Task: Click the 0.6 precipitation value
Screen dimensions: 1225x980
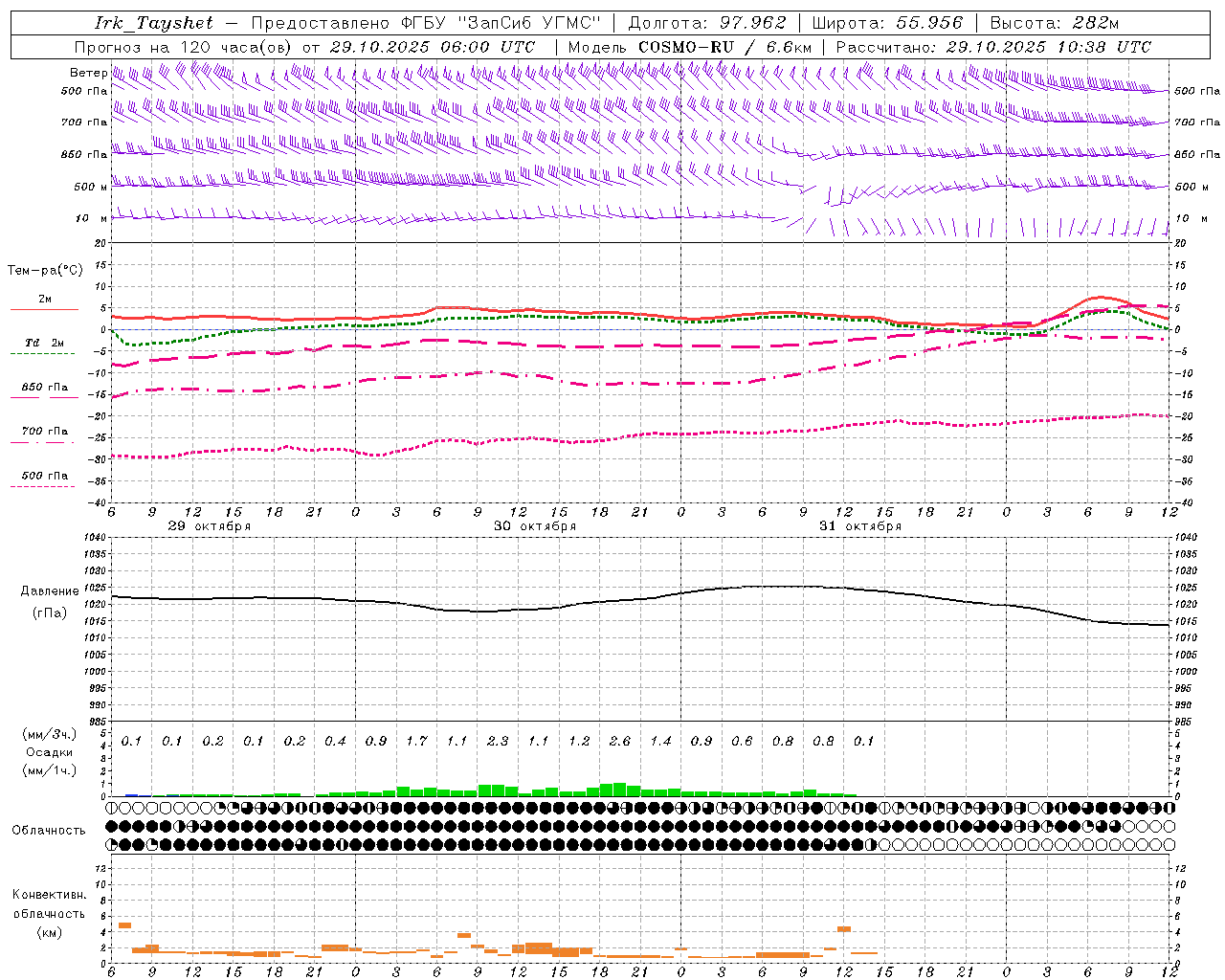Action: point(742,742)
